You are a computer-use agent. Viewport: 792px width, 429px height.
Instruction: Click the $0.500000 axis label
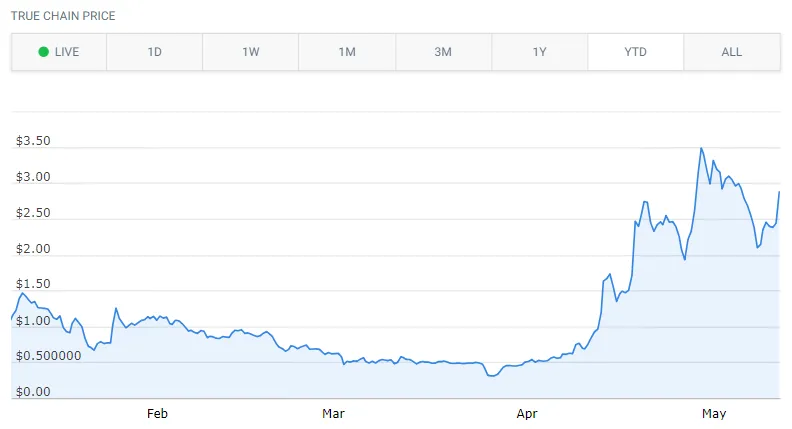(48, 356)
